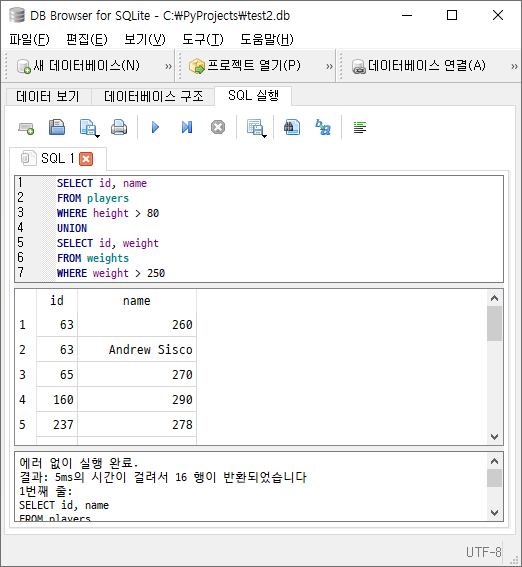Close the SQL 1 tab
Image resolution: width=522 pixels, height=567 pixels.
[x=86, y=159]
